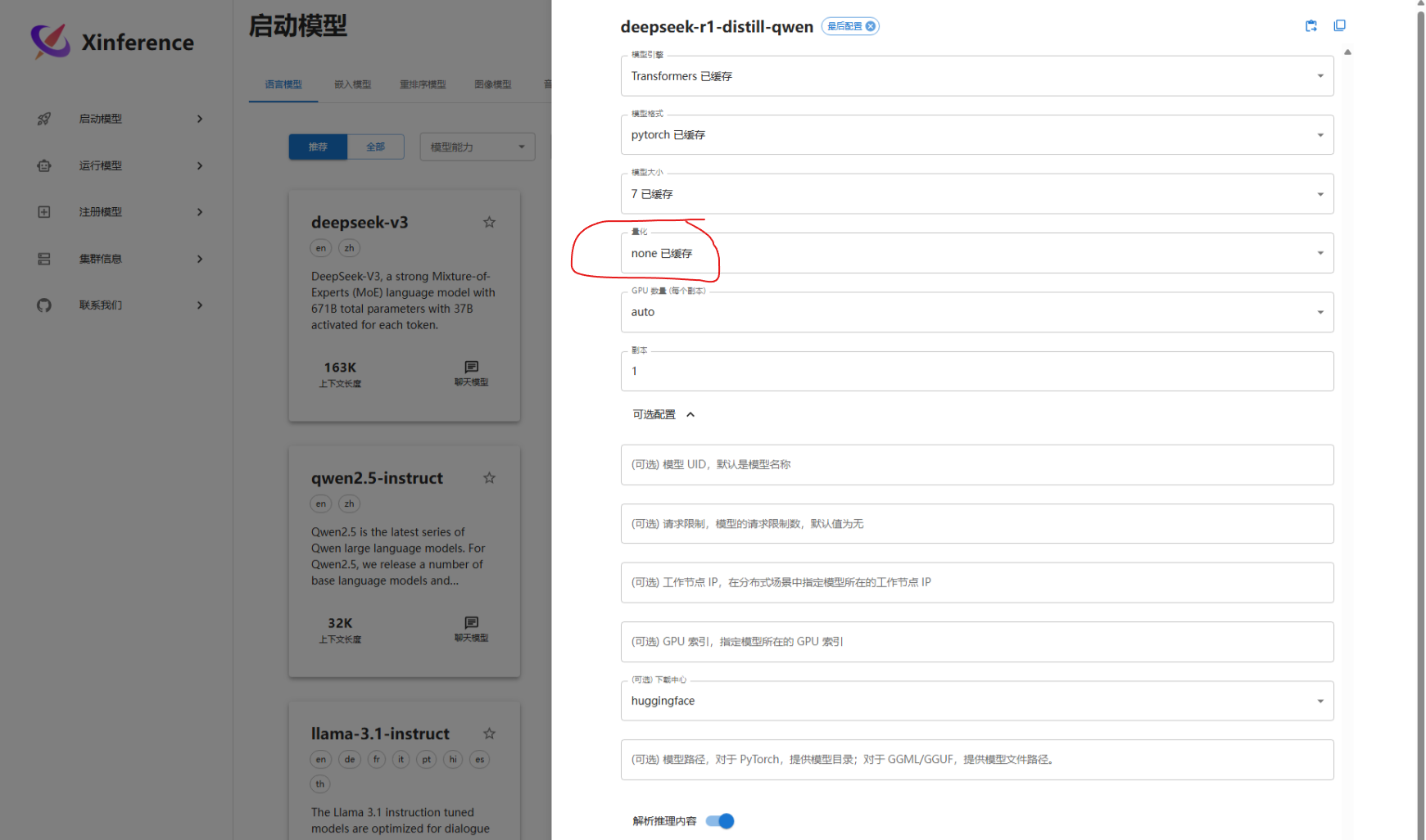Open the 下载中心 huggingface dropdown
The width and height of the screenshot is (1426, 840).
pyautogui.click(x=977, y=701)
